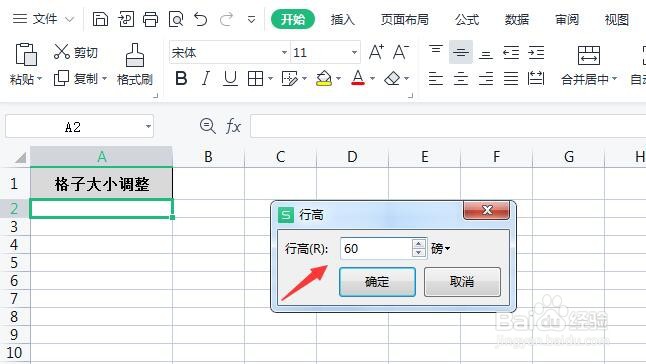
Task: Expand fill color dropdown arrow
Action: click(x=338, y=78)
